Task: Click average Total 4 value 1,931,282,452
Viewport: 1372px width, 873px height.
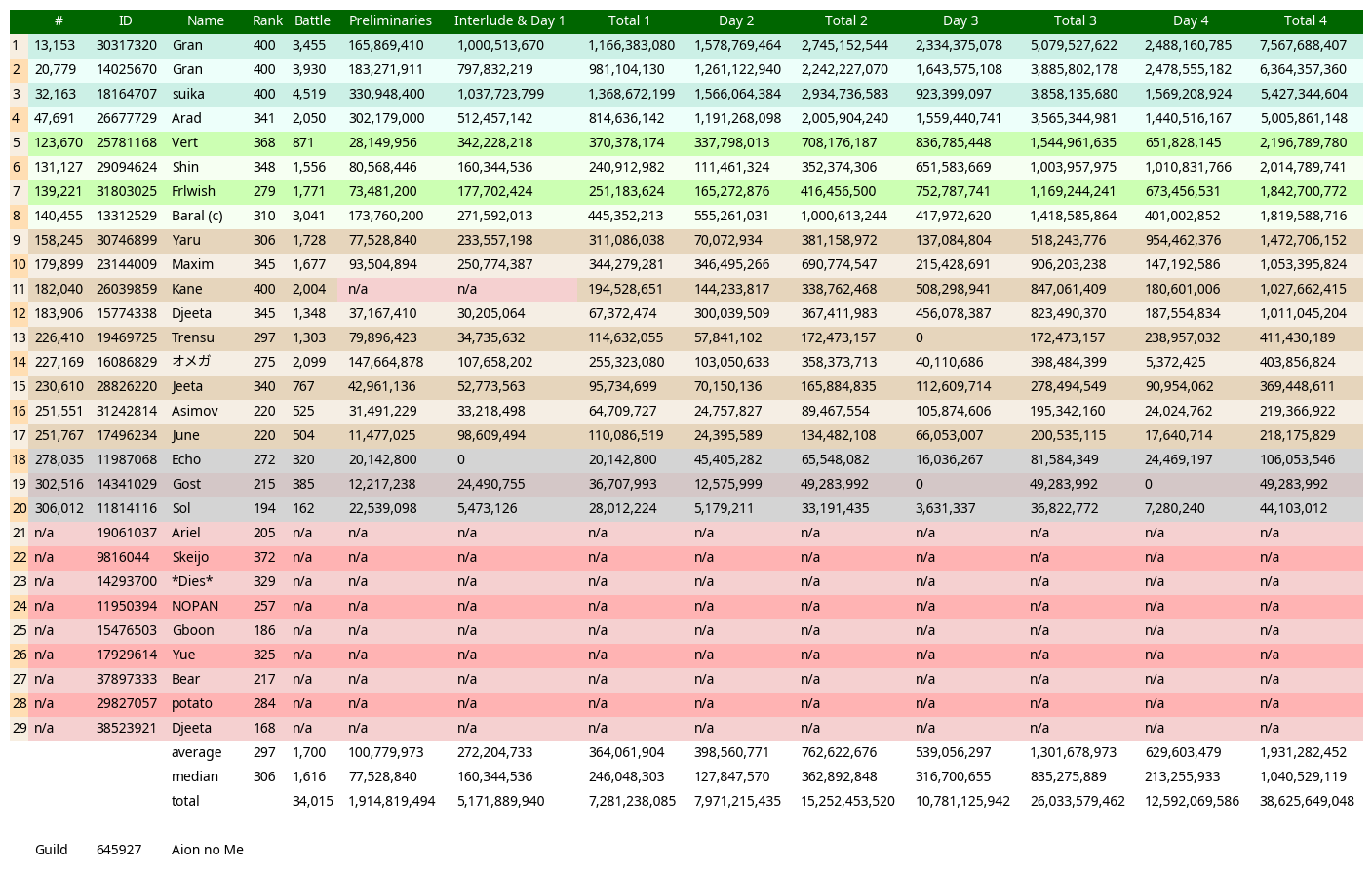Action: 1303,752
